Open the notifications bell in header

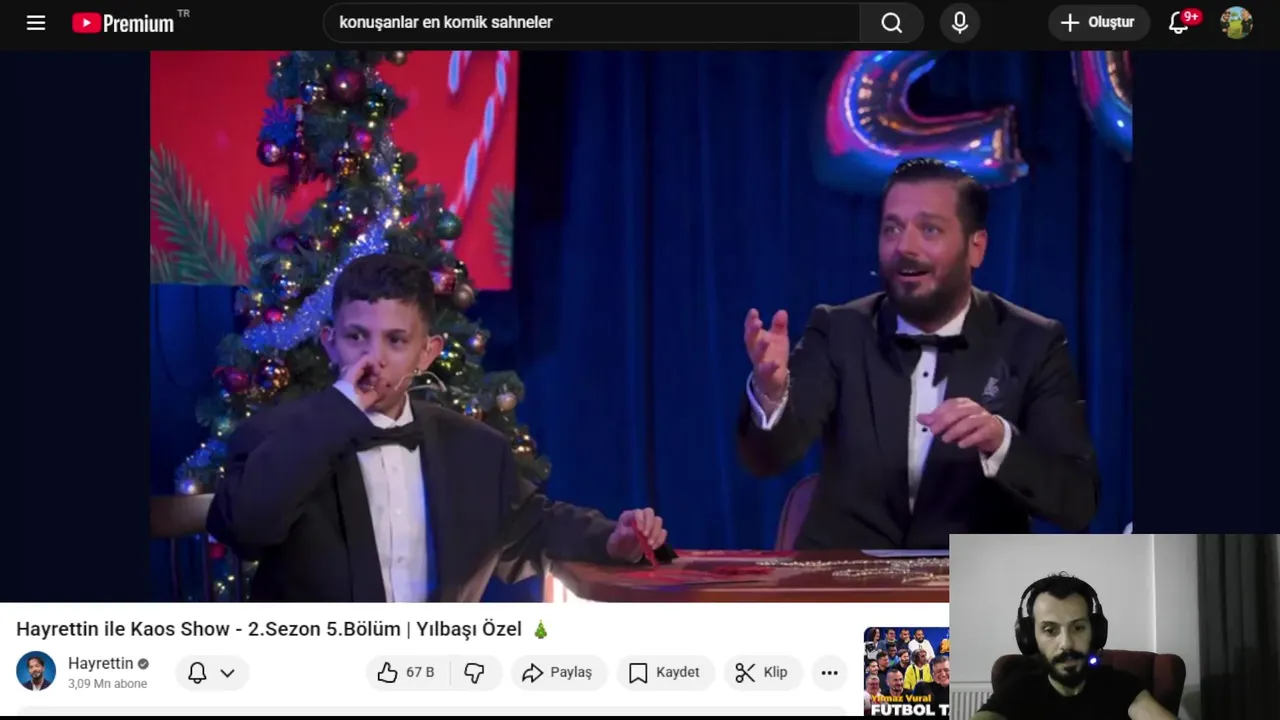[1180, 22]
